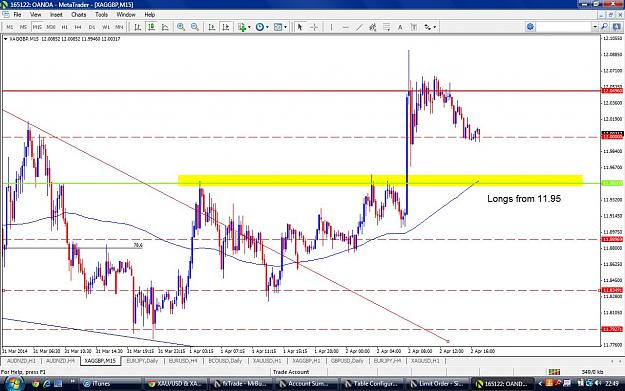
Task: Set timeframe to M1
Action: [x=10, y=27]
